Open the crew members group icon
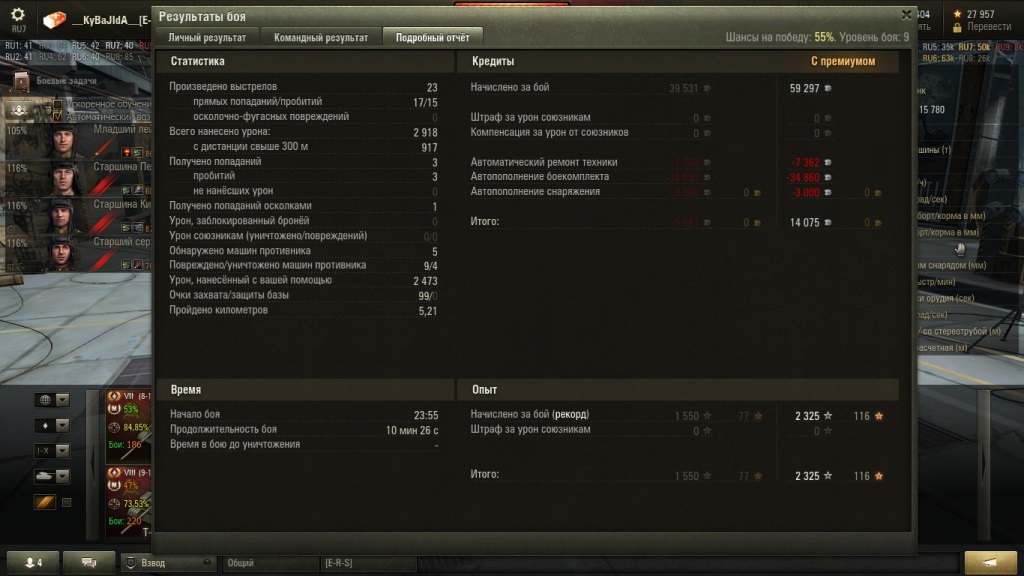Viewport: 1024px width, 576px height. (18, 110)
